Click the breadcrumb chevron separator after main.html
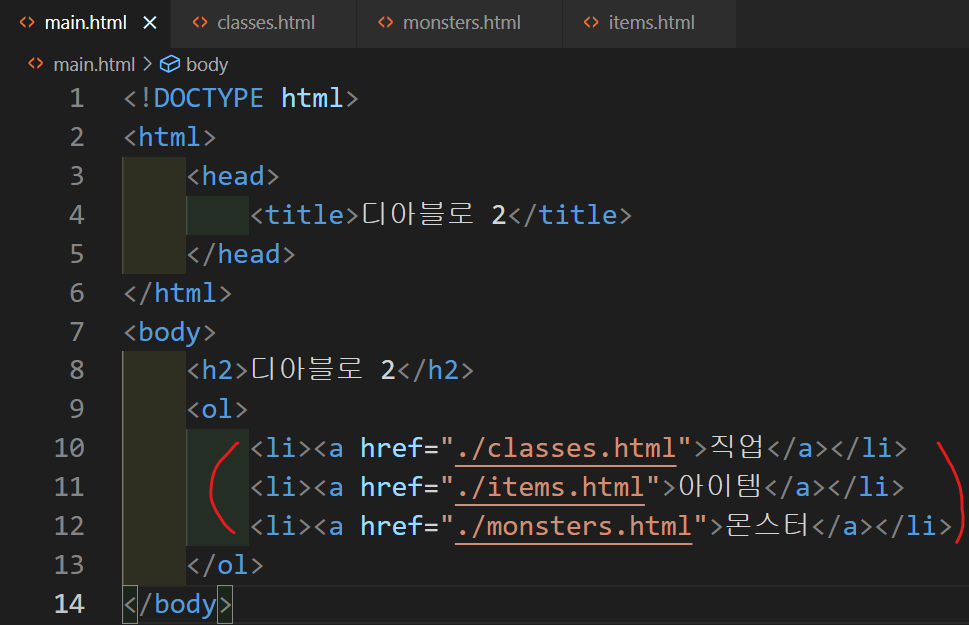Screen dimensions: 969x625 147,64
